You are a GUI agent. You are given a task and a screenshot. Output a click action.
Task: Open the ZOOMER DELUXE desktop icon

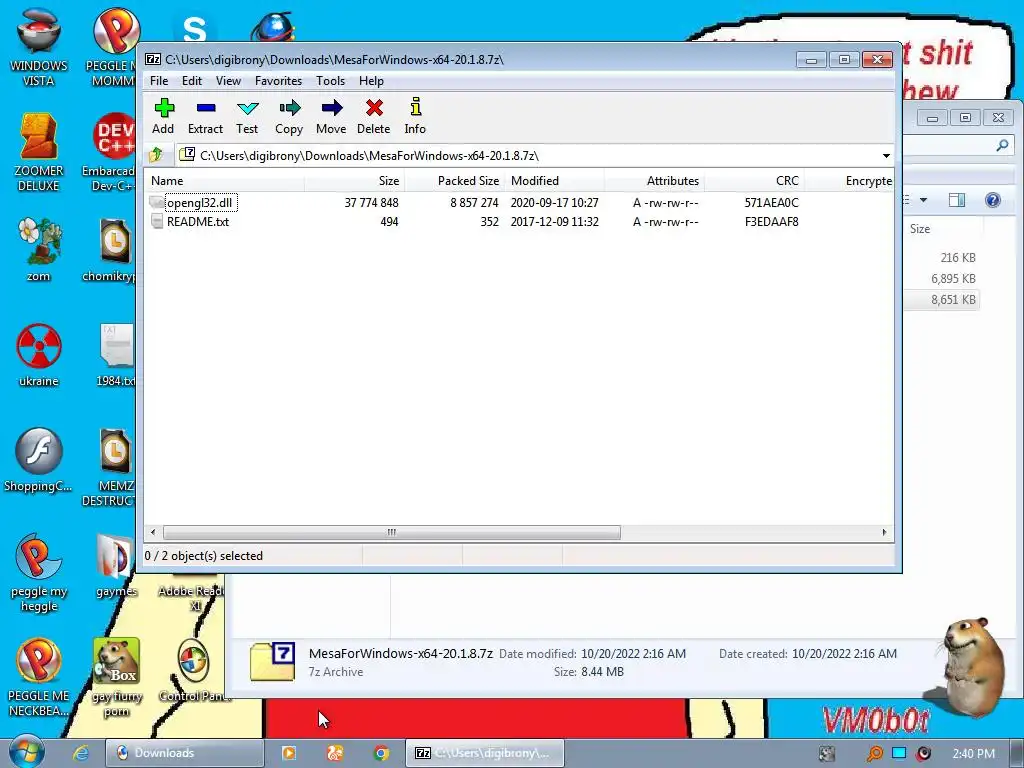coord(39,153)
